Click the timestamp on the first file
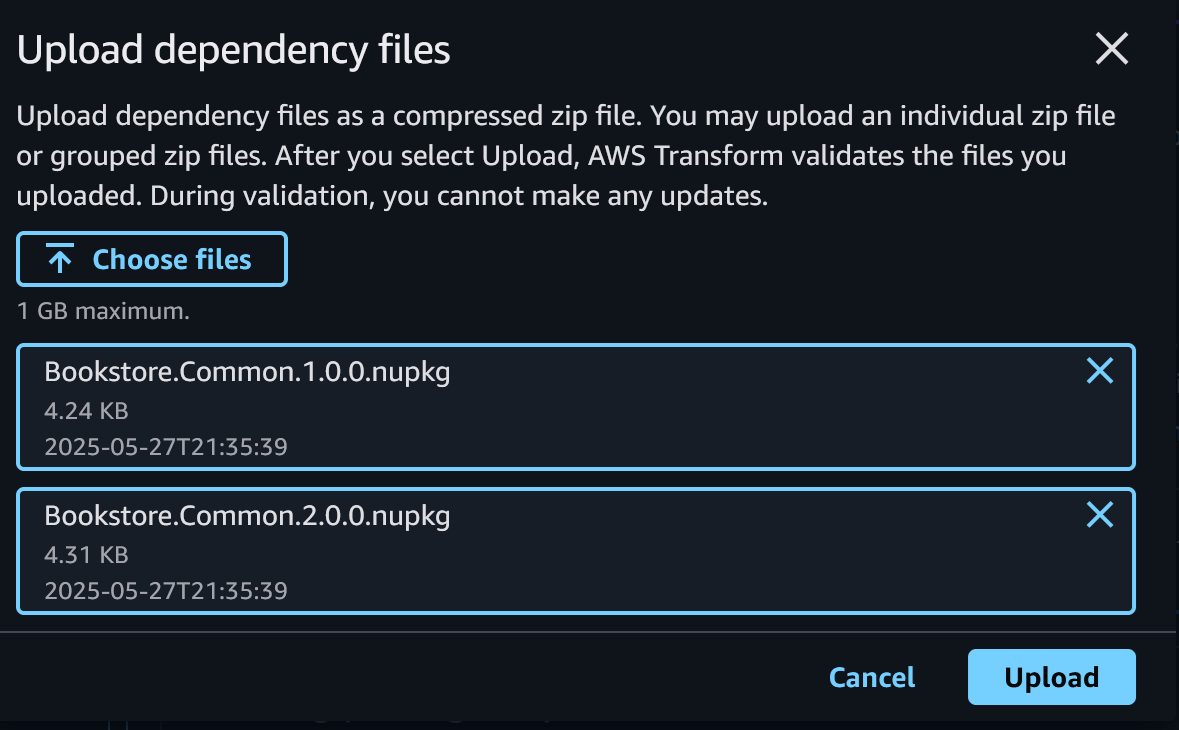Image resolution: width=1179 pixels, height=730 pixels. 165,446
